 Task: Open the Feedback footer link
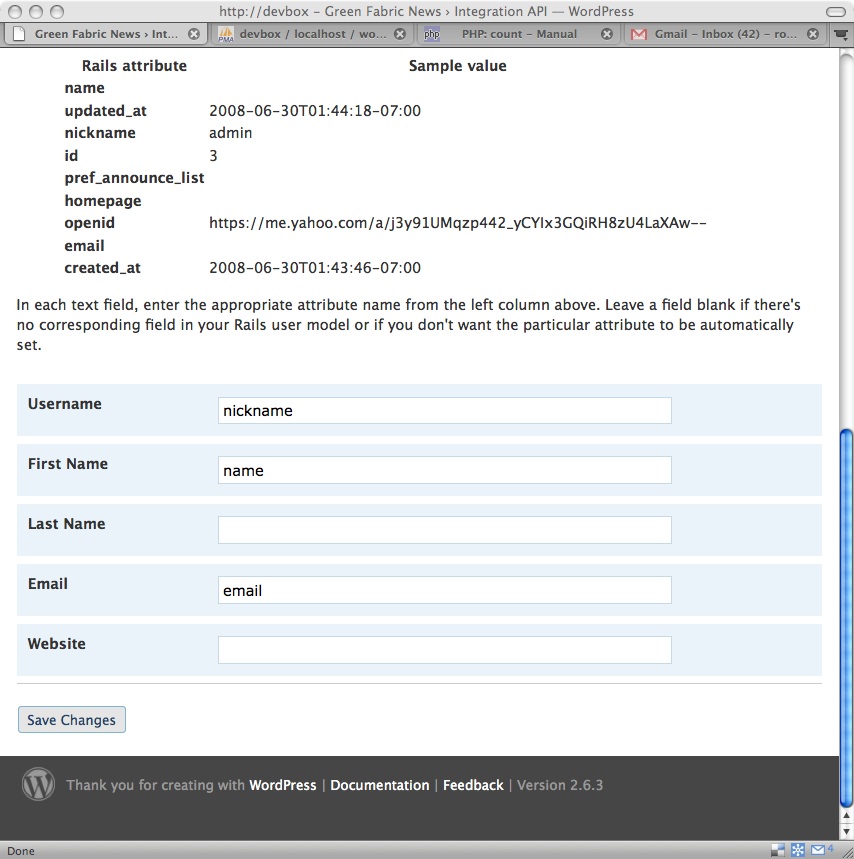point(473,785)
